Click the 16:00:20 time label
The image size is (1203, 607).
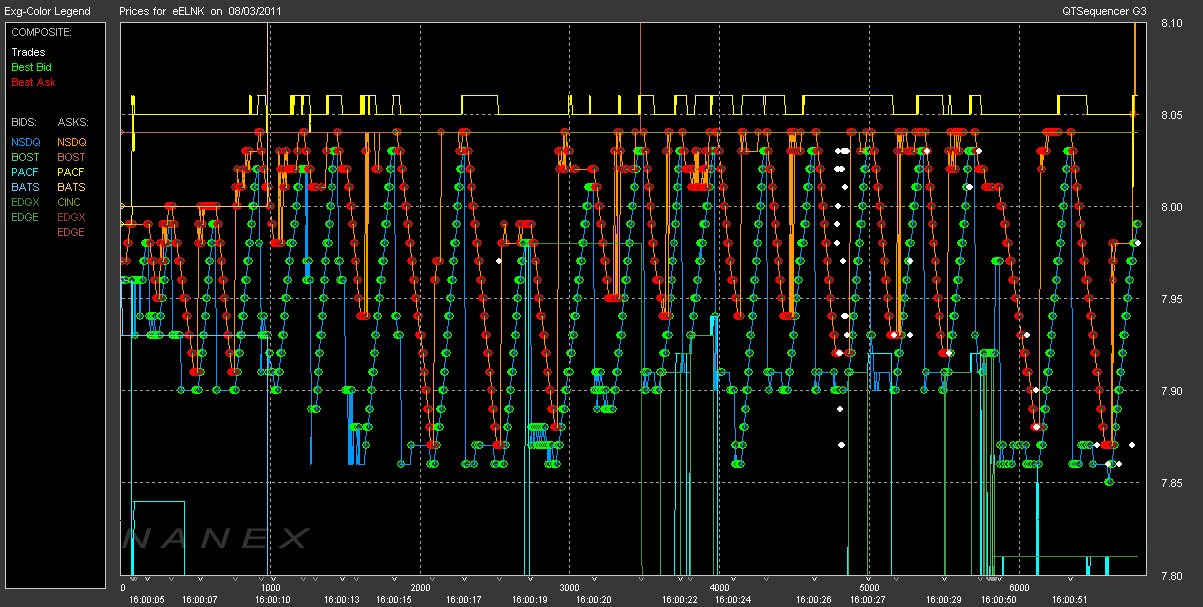tap(593, 600)
